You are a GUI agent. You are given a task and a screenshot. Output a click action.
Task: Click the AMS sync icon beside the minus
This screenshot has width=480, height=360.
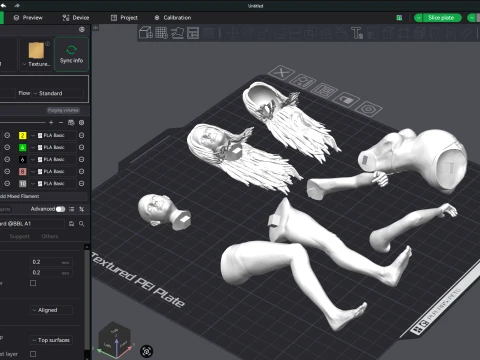pyautogui.click(x=71, y=123)
